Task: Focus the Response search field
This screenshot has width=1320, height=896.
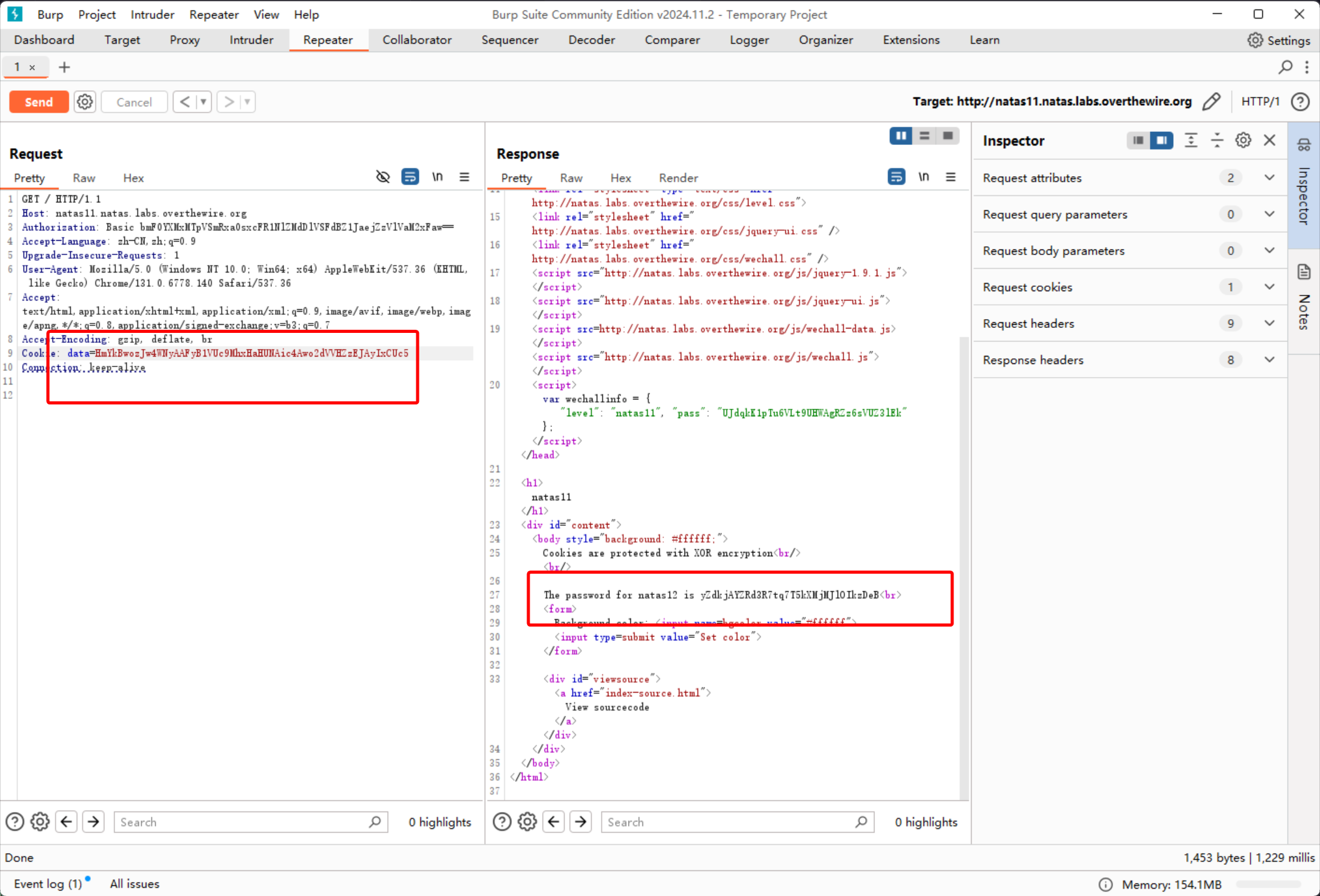Action: coord(737,822)
